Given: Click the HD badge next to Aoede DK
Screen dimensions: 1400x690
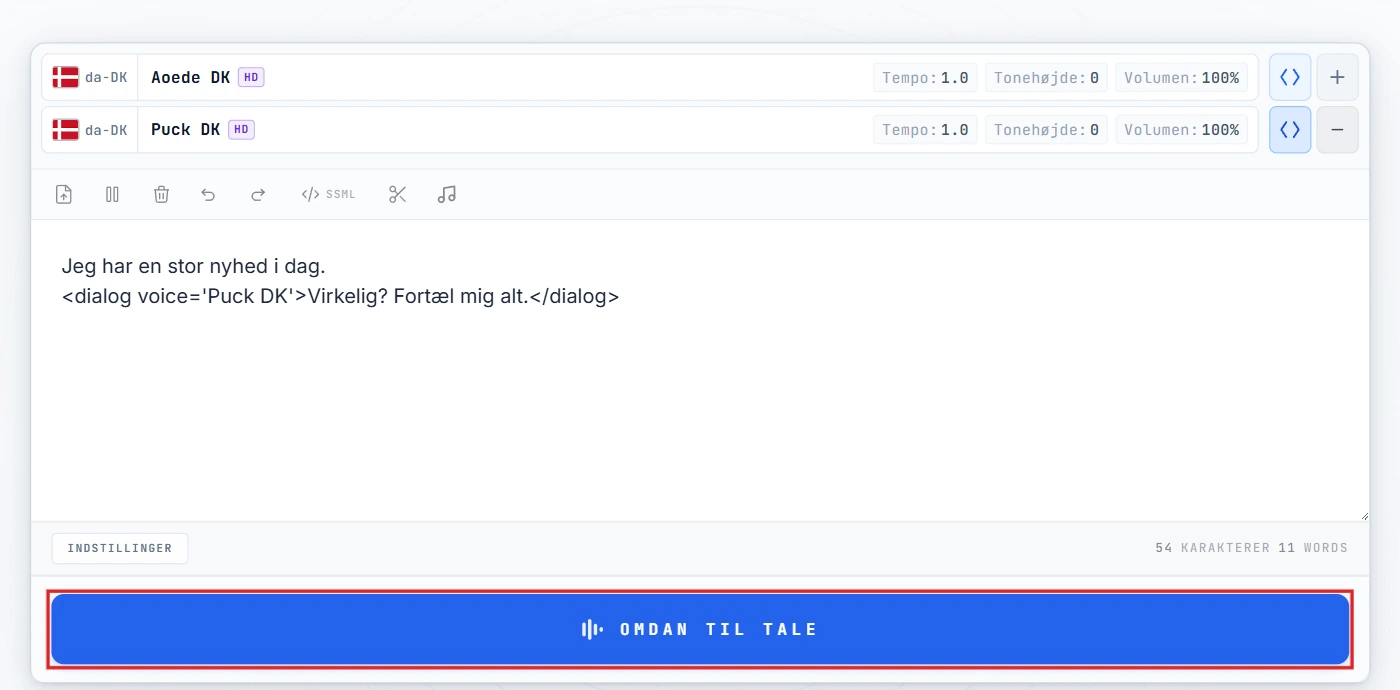Looking at the screenshot, I should [x=251, y=77].
